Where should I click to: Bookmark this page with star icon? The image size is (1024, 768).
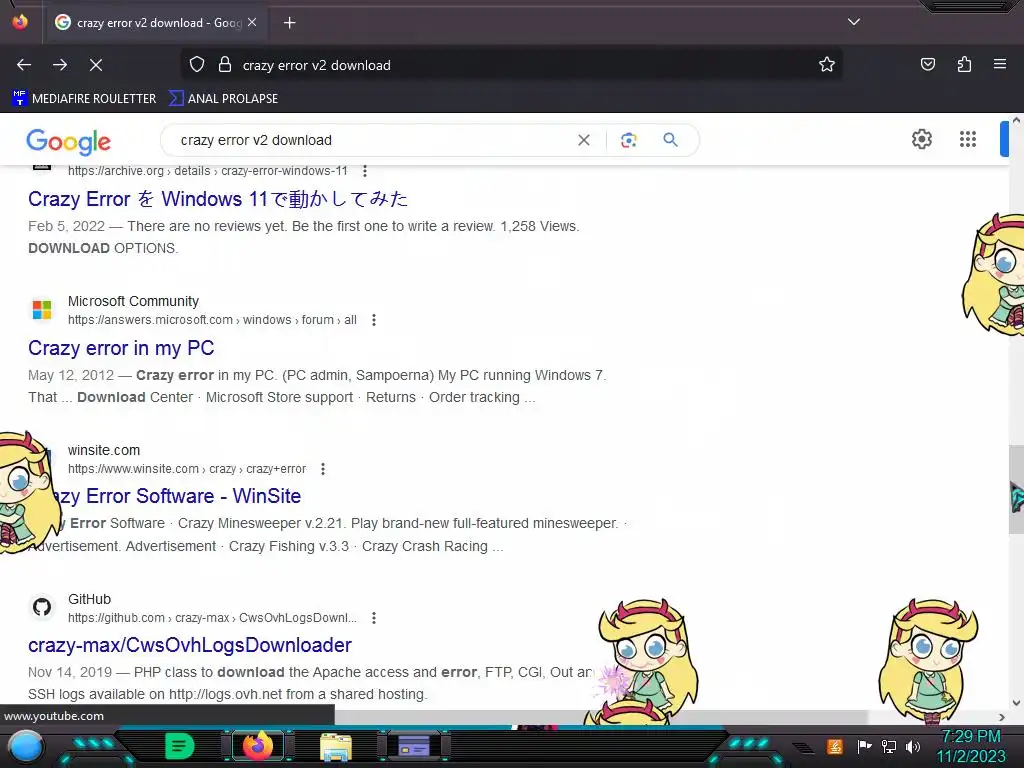click(827, 65)
